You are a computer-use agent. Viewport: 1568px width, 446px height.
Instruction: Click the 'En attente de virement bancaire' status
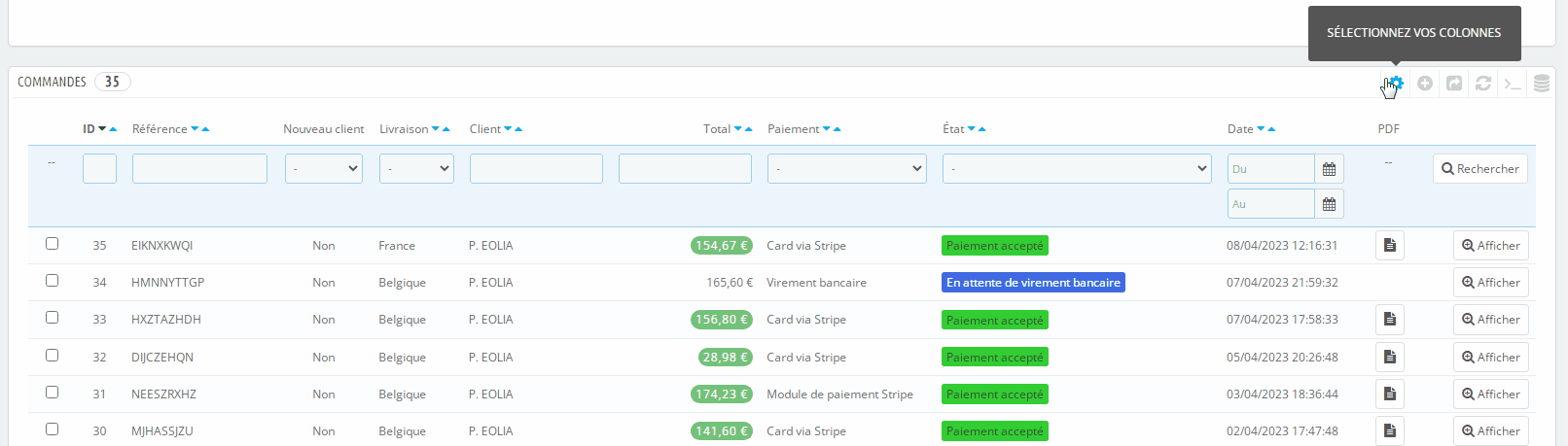1033,283
